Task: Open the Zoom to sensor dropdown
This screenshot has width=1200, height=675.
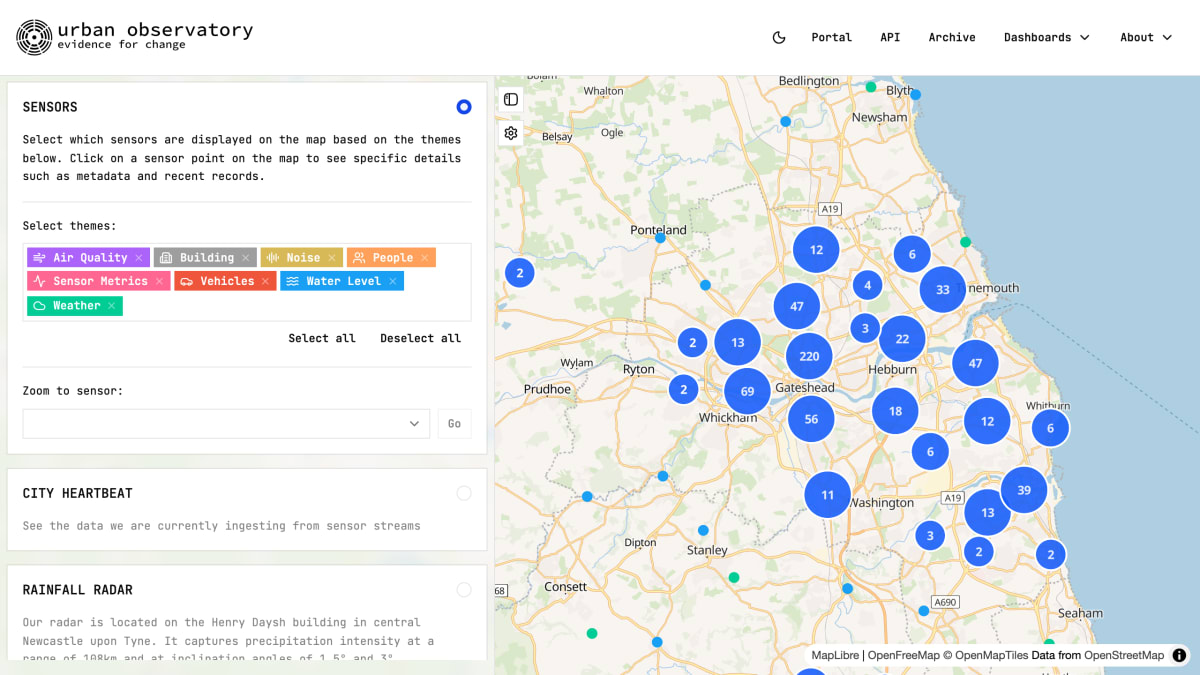Action: click(x=226, y=424)
